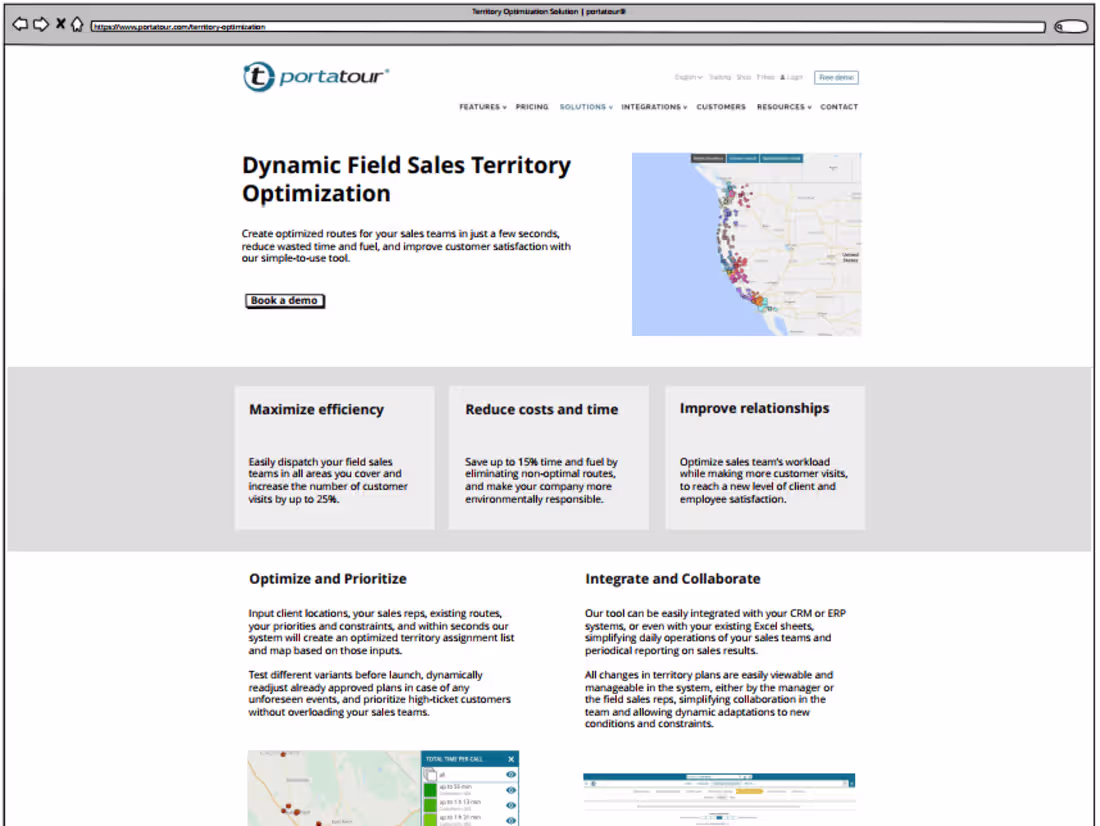This screenshot has height=826, width=1100.
Task: Close the Total Time Per Call panel
Action: click(512, 759)
